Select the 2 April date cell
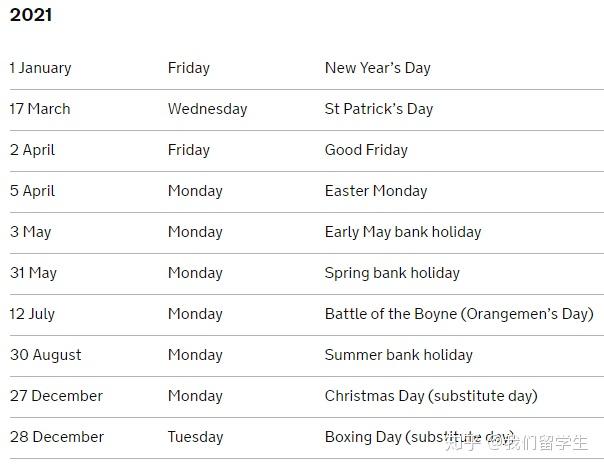The height and width of the screenshot is (467, 604). coord(33,150)
